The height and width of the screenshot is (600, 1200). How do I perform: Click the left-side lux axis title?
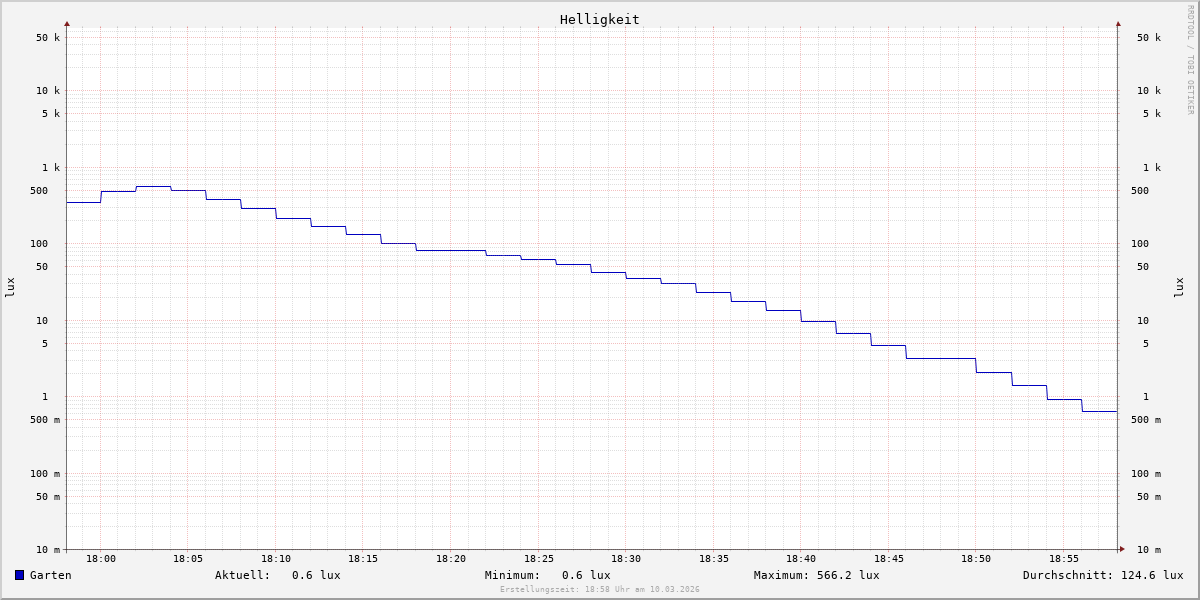coord(10,287)
